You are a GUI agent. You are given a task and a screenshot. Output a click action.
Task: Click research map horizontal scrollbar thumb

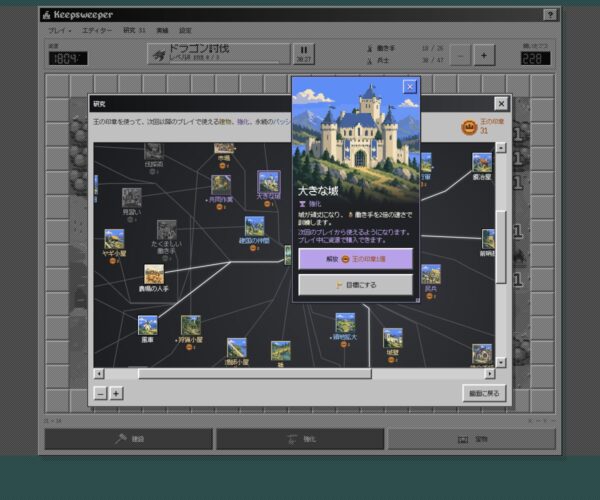click(254, 374)
